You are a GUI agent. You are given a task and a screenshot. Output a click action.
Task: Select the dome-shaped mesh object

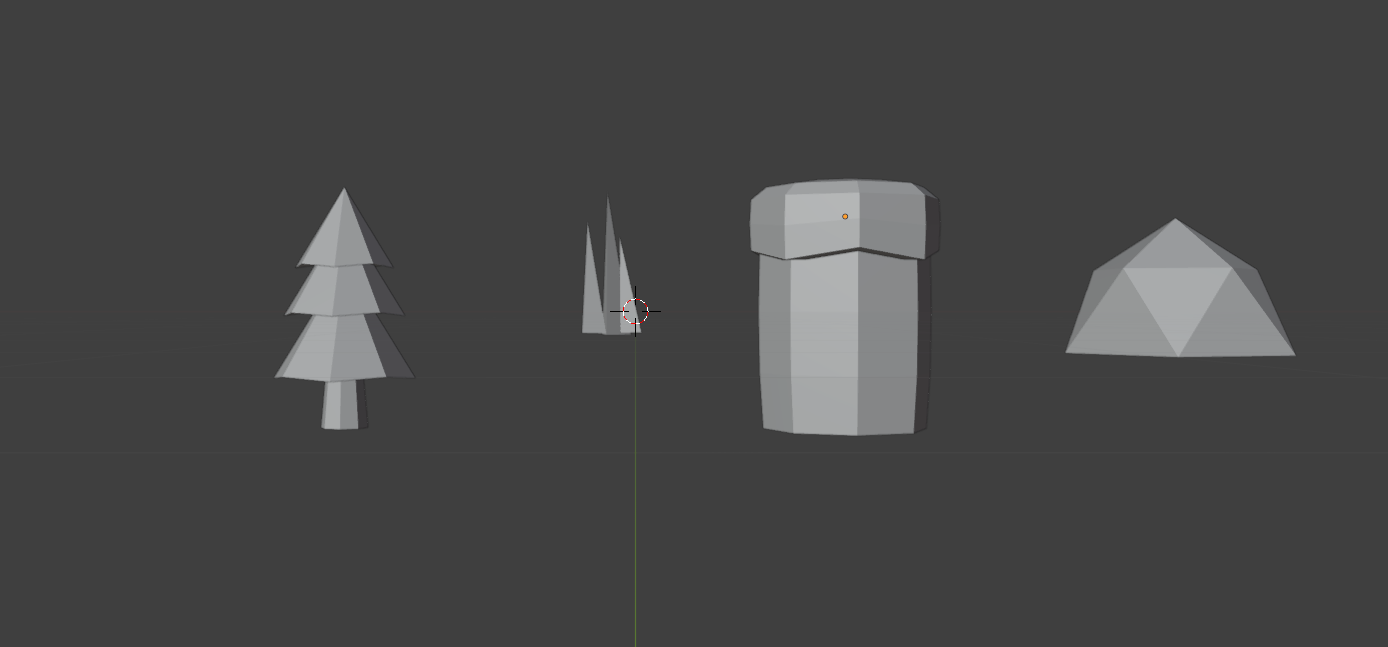tap(1175, 300)
